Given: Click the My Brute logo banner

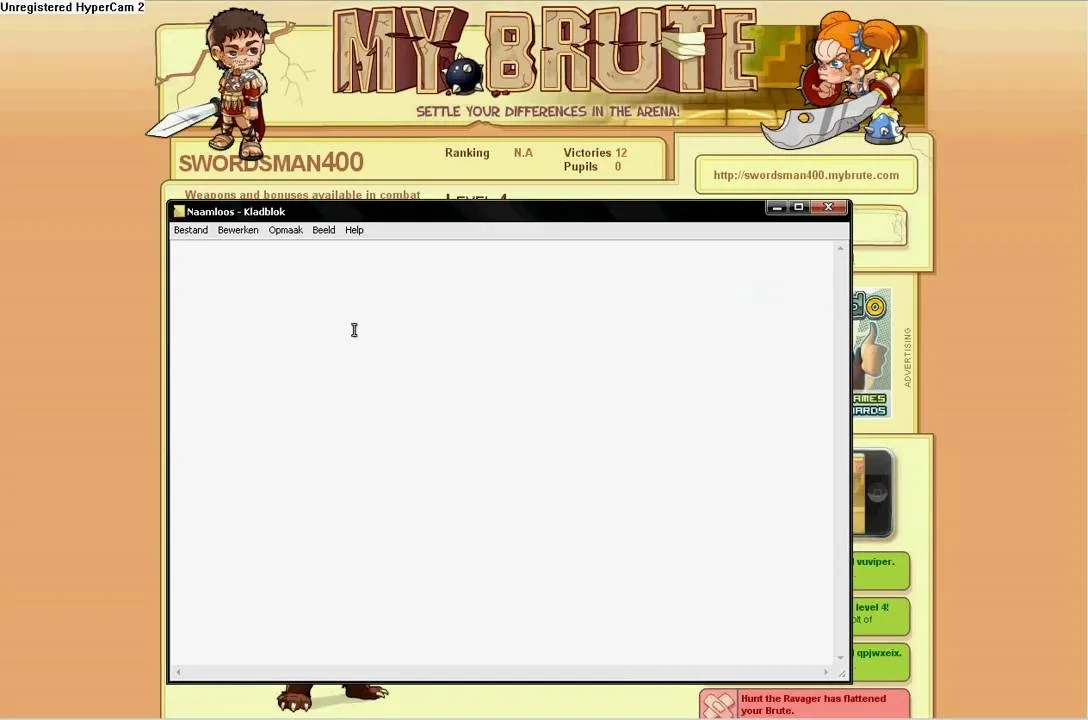Looking at the screenshot, I should pos(543,52).
